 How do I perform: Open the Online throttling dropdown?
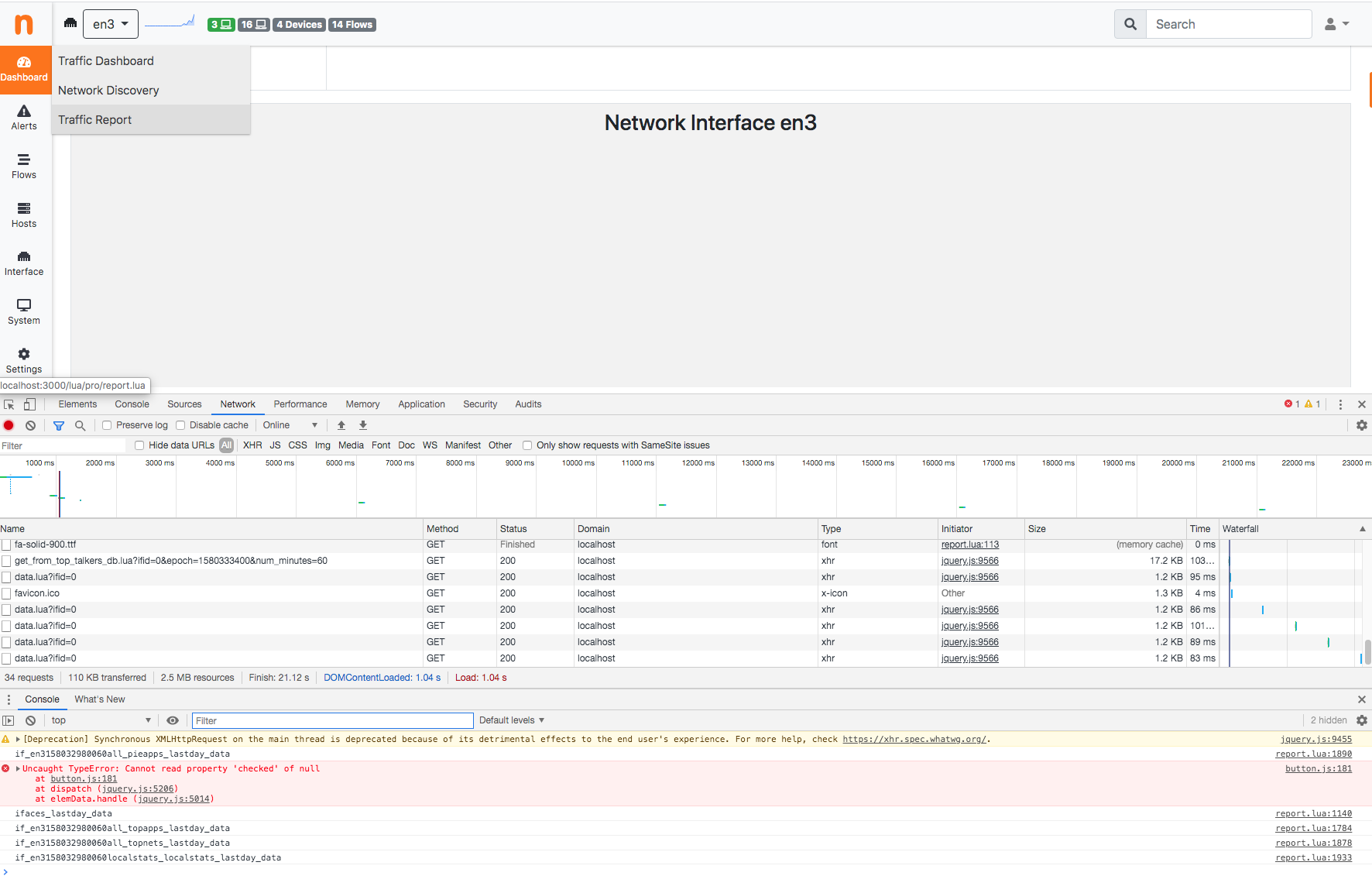[x=290, y=424]
